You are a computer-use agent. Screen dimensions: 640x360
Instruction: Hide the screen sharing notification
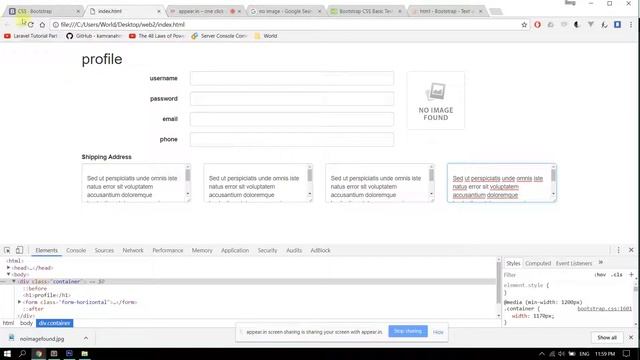coord(438,332)
